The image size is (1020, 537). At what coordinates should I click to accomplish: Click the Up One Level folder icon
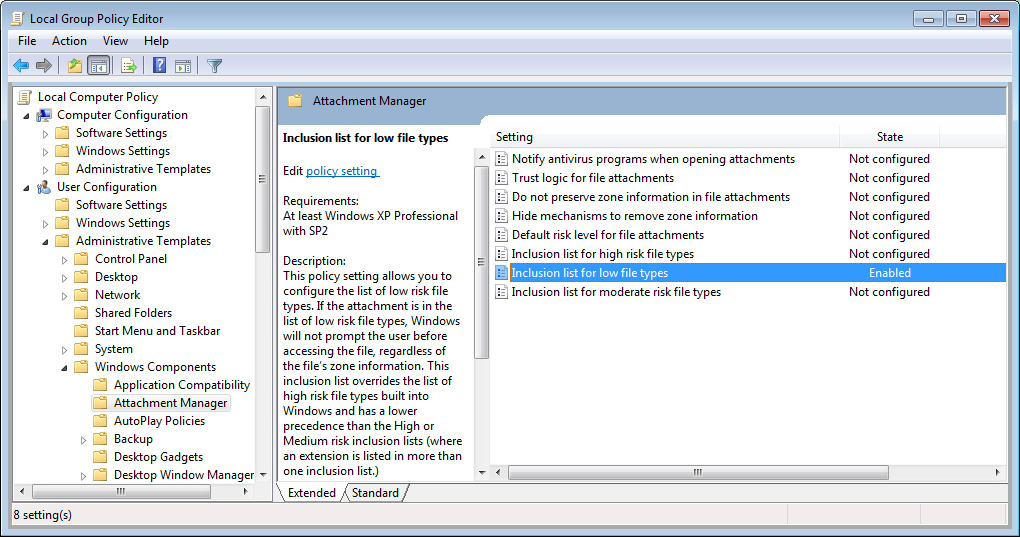tap(74, 66)
